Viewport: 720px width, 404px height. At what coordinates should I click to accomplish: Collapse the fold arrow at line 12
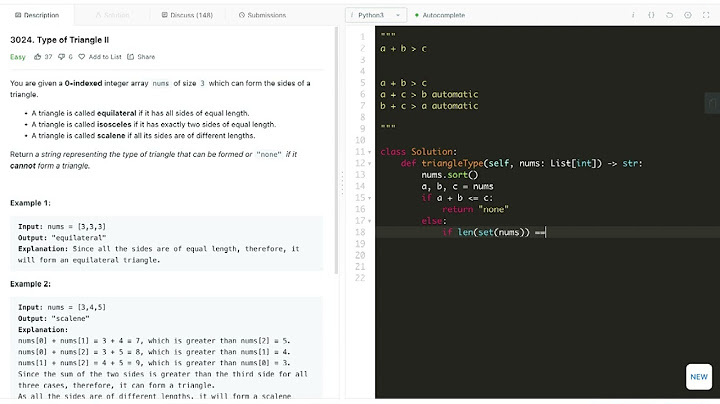point(370,163)
